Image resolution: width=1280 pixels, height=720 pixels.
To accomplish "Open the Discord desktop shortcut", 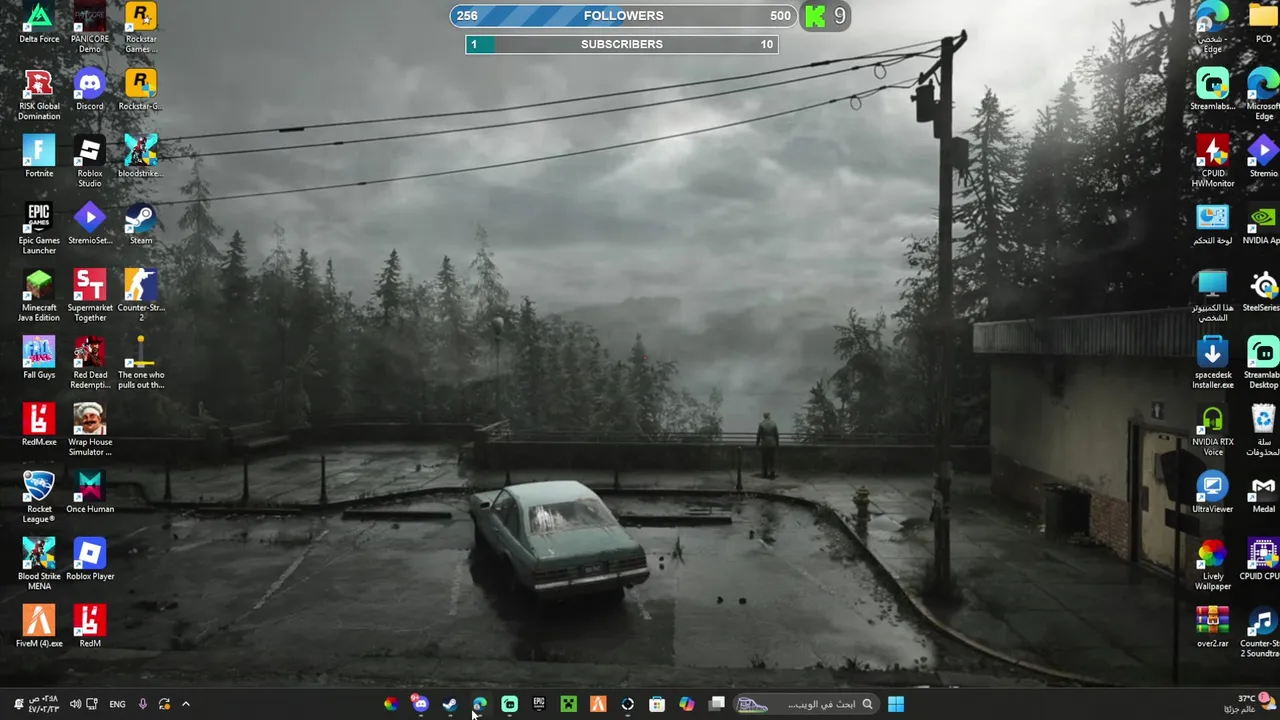I will coord(90,90).
